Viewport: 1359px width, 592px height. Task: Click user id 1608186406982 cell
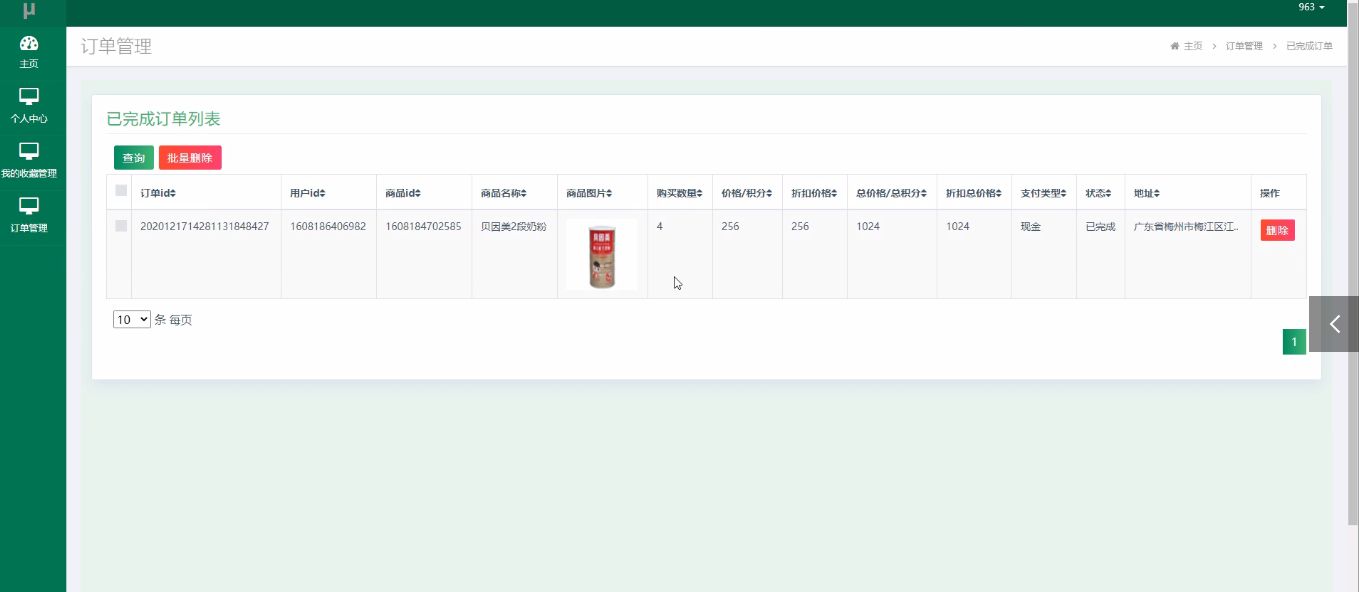pyautogui.click(x=328, y=226)
